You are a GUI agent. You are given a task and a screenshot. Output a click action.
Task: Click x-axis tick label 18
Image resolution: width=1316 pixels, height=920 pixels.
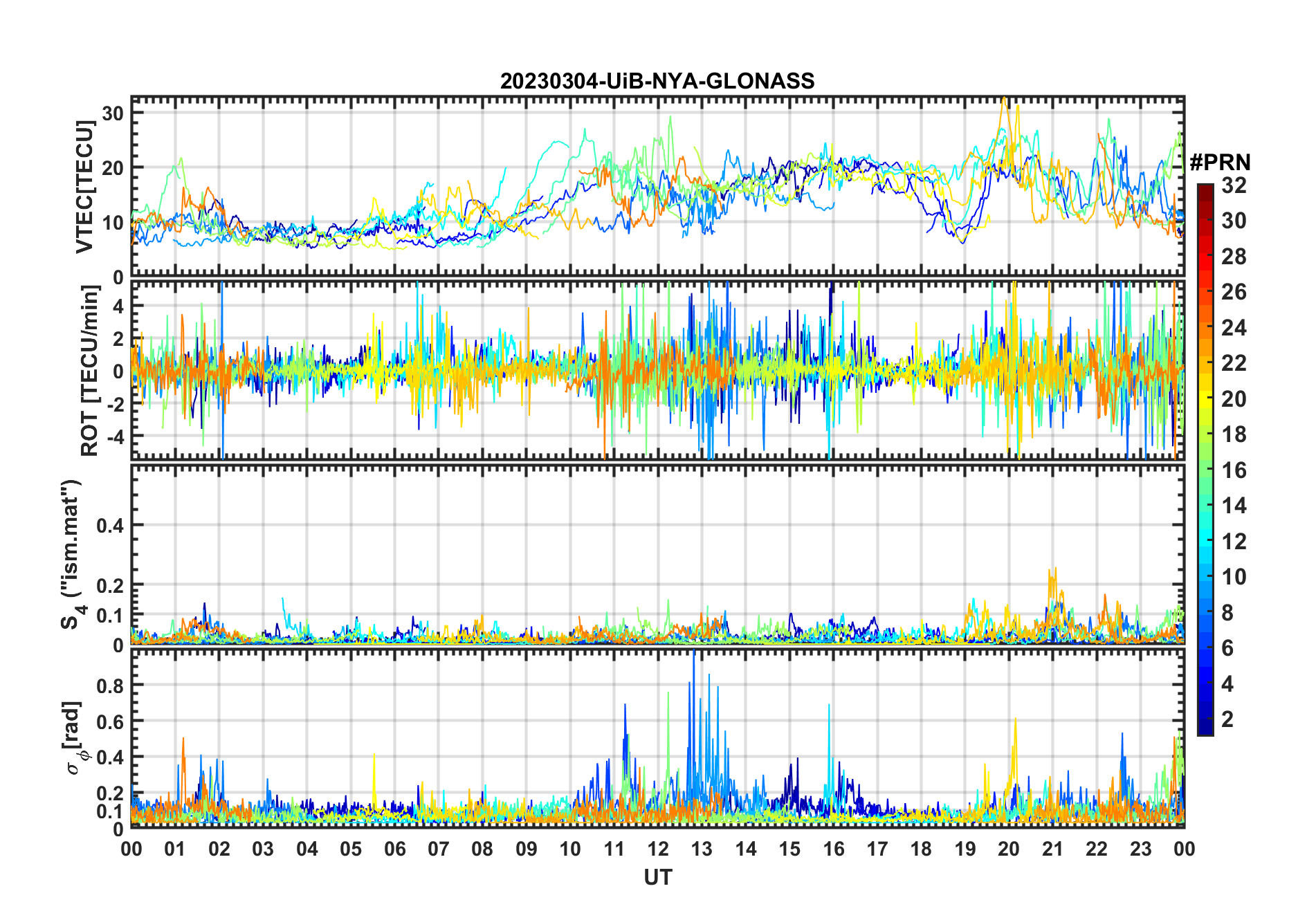pyautogui.click(x=921, y=849)
